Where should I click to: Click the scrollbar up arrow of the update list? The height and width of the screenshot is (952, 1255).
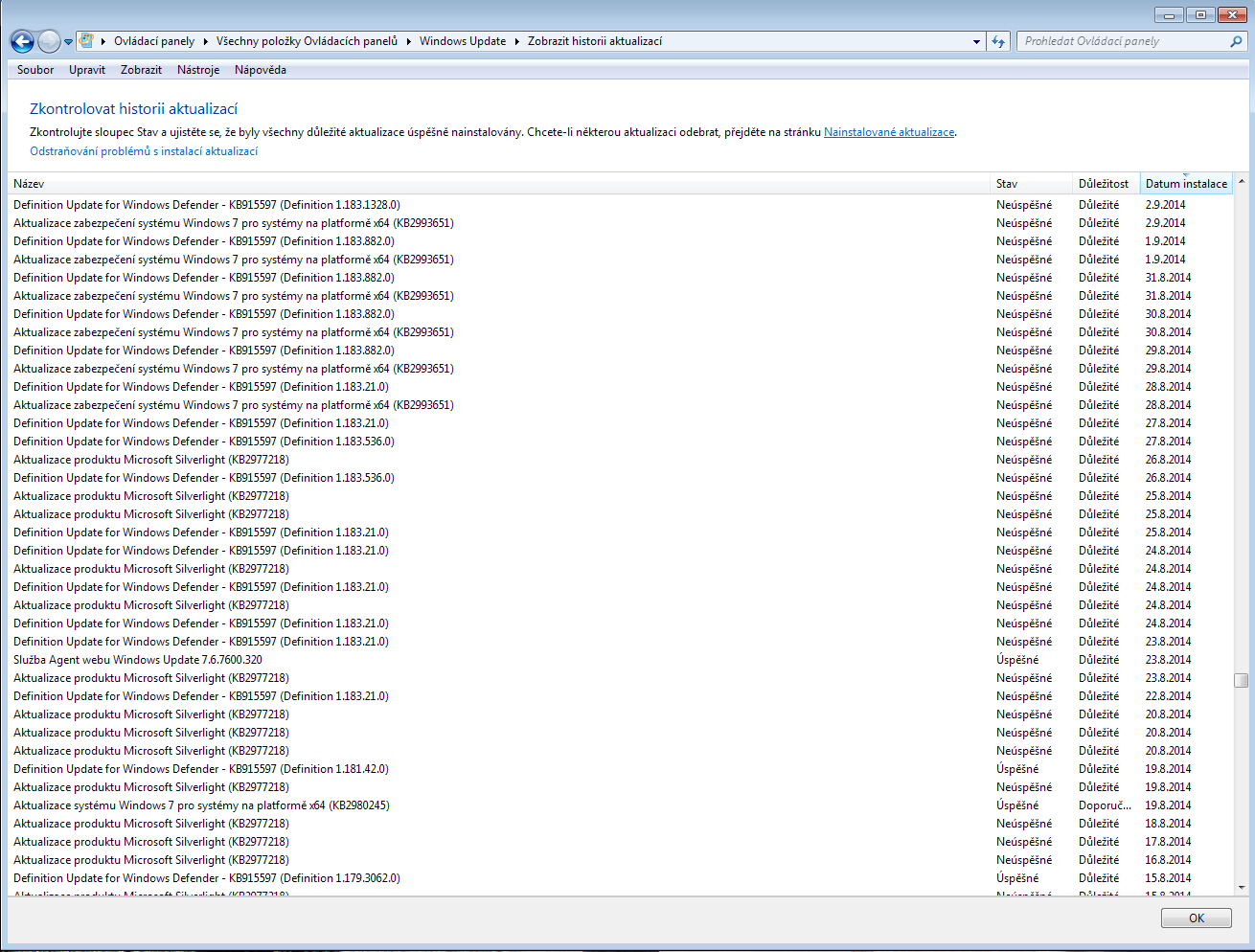[x=1242, y=181]
